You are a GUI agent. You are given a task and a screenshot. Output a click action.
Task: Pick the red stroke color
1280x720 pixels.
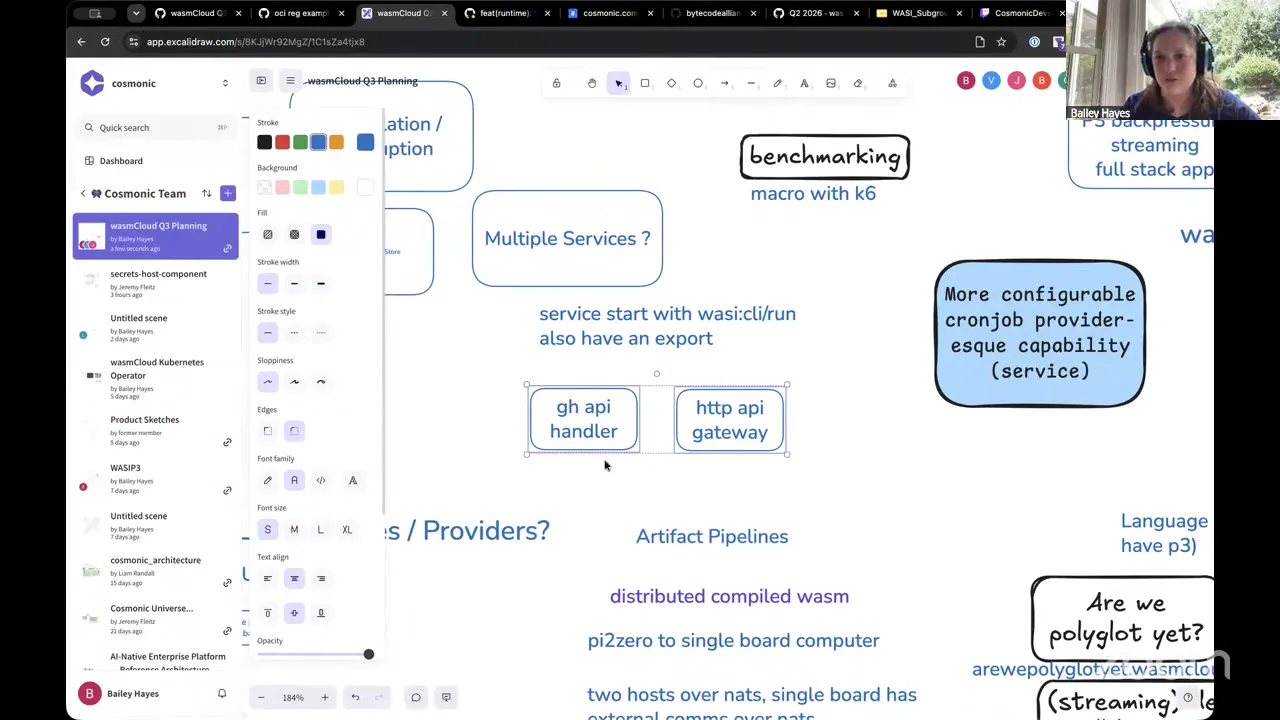coord(282,143)
